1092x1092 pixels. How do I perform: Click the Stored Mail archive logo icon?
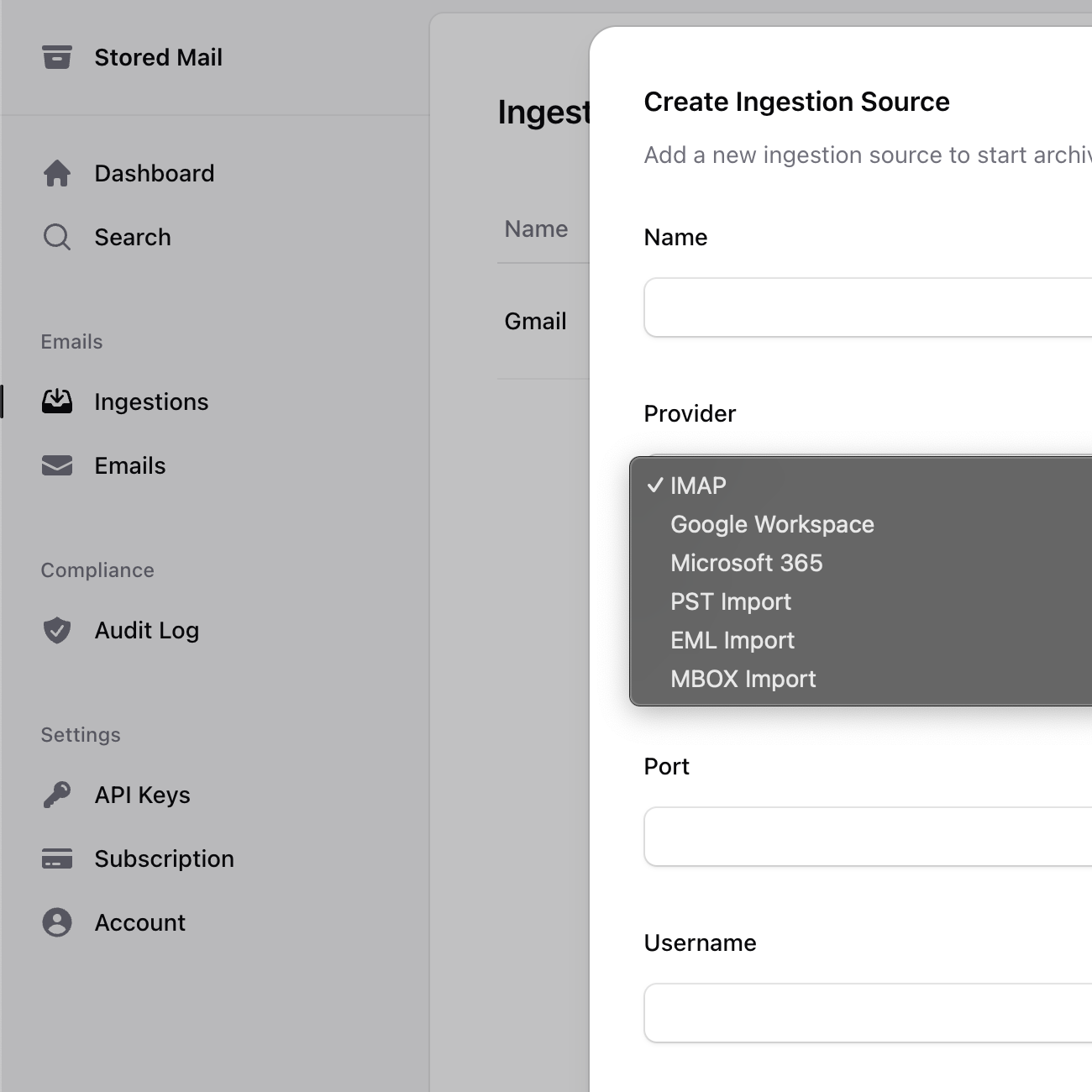[x=56, y=57]
